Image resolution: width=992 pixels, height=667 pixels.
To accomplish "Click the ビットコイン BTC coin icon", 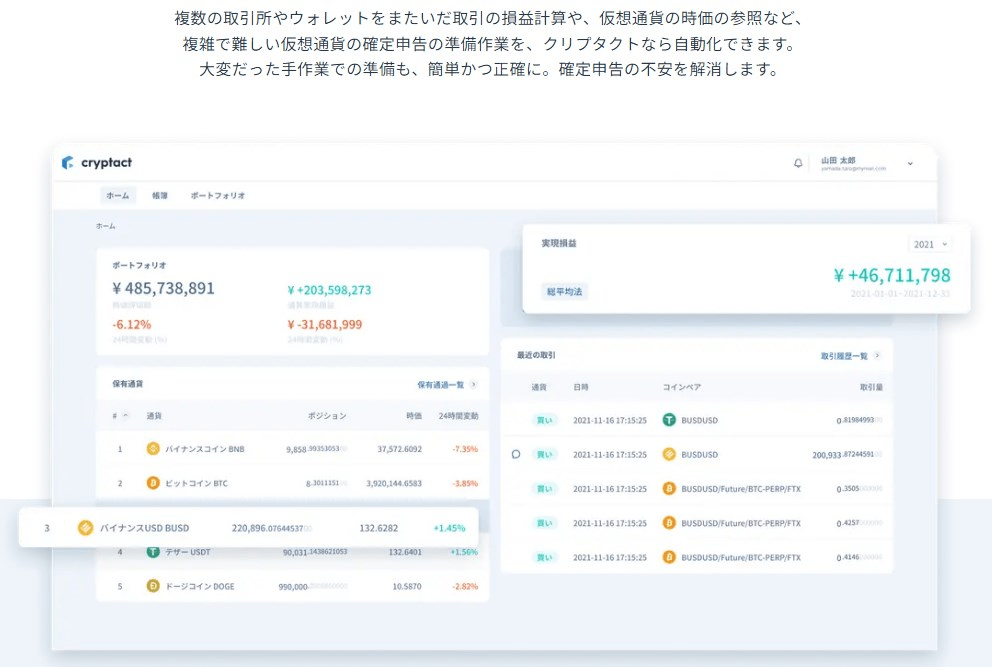I will point(153,483).
